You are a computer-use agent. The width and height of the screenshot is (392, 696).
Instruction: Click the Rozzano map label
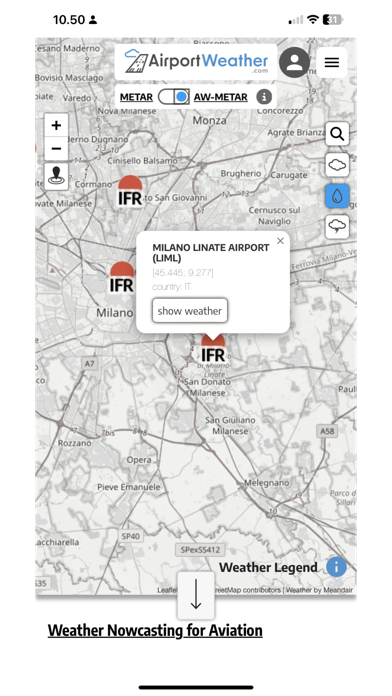(x=74, y=443)
